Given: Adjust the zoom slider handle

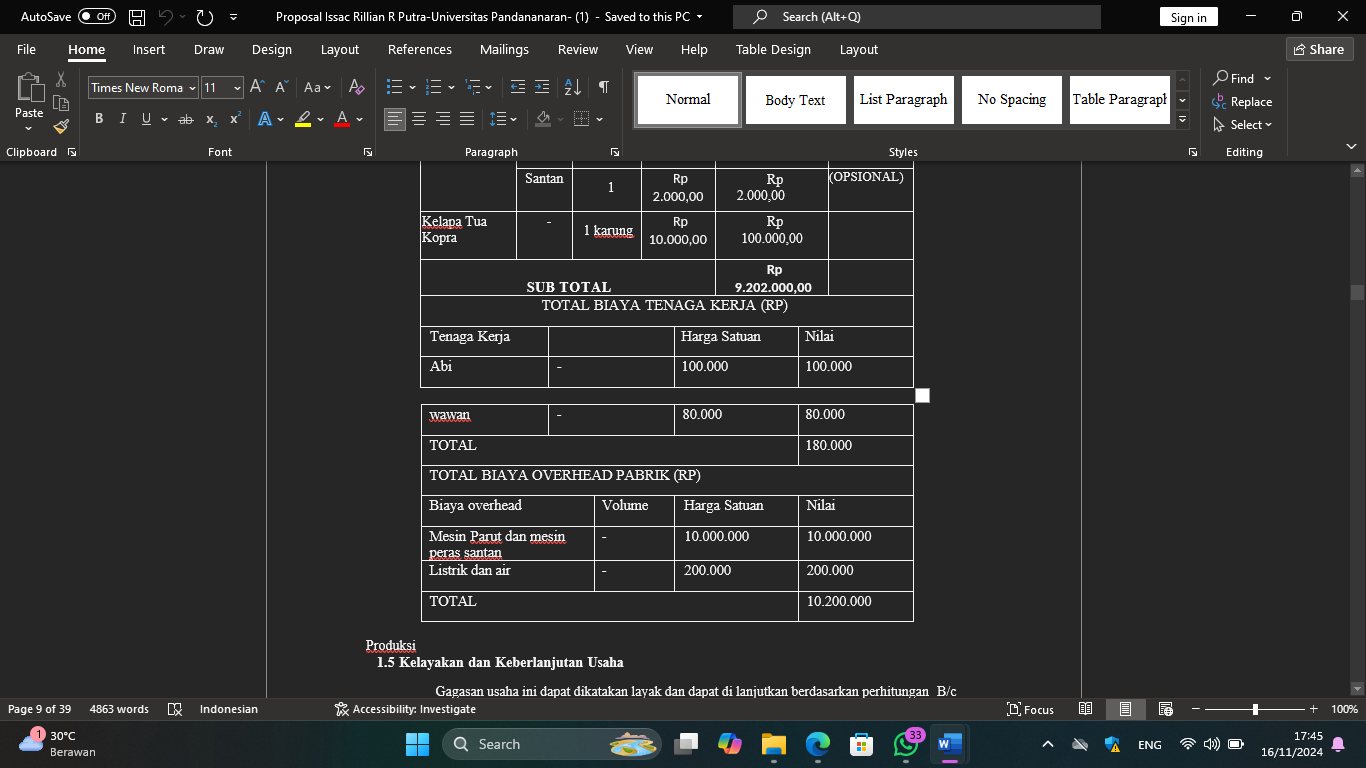Looking at the screenshot, I should (x=1255, y=709).
